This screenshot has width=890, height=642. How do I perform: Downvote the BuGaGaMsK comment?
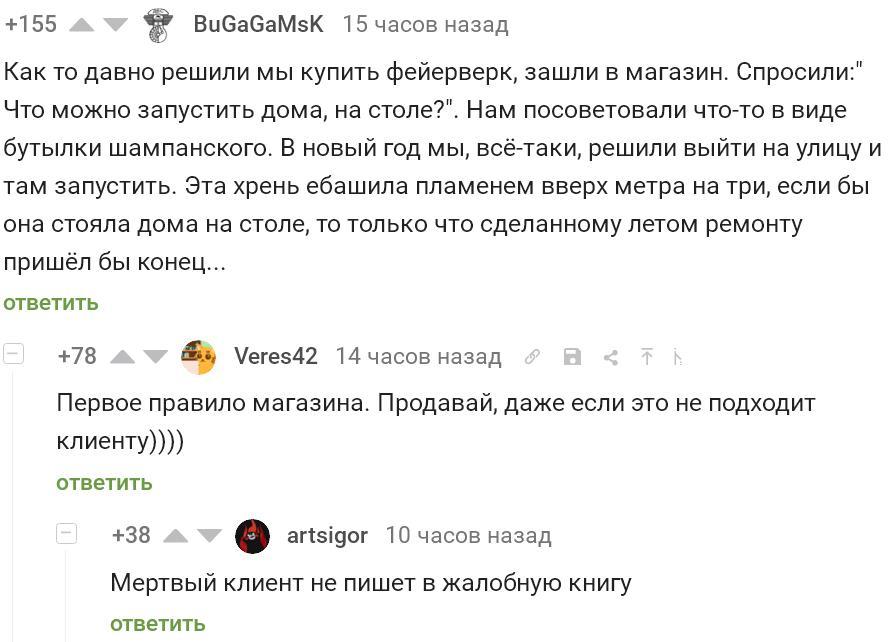[x=116, y=25]
